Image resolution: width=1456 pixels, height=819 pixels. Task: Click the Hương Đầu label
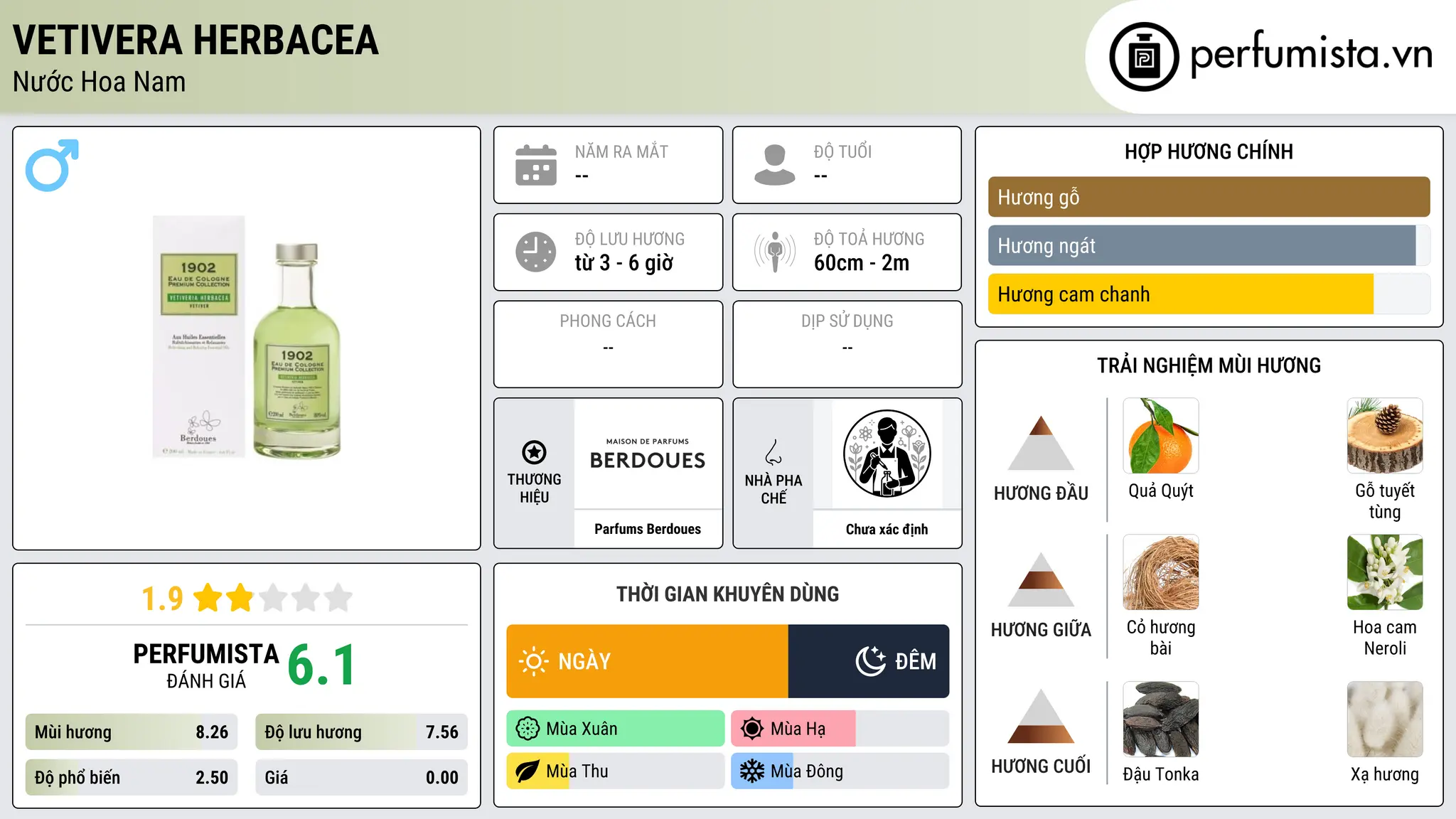pos(1041,493)
